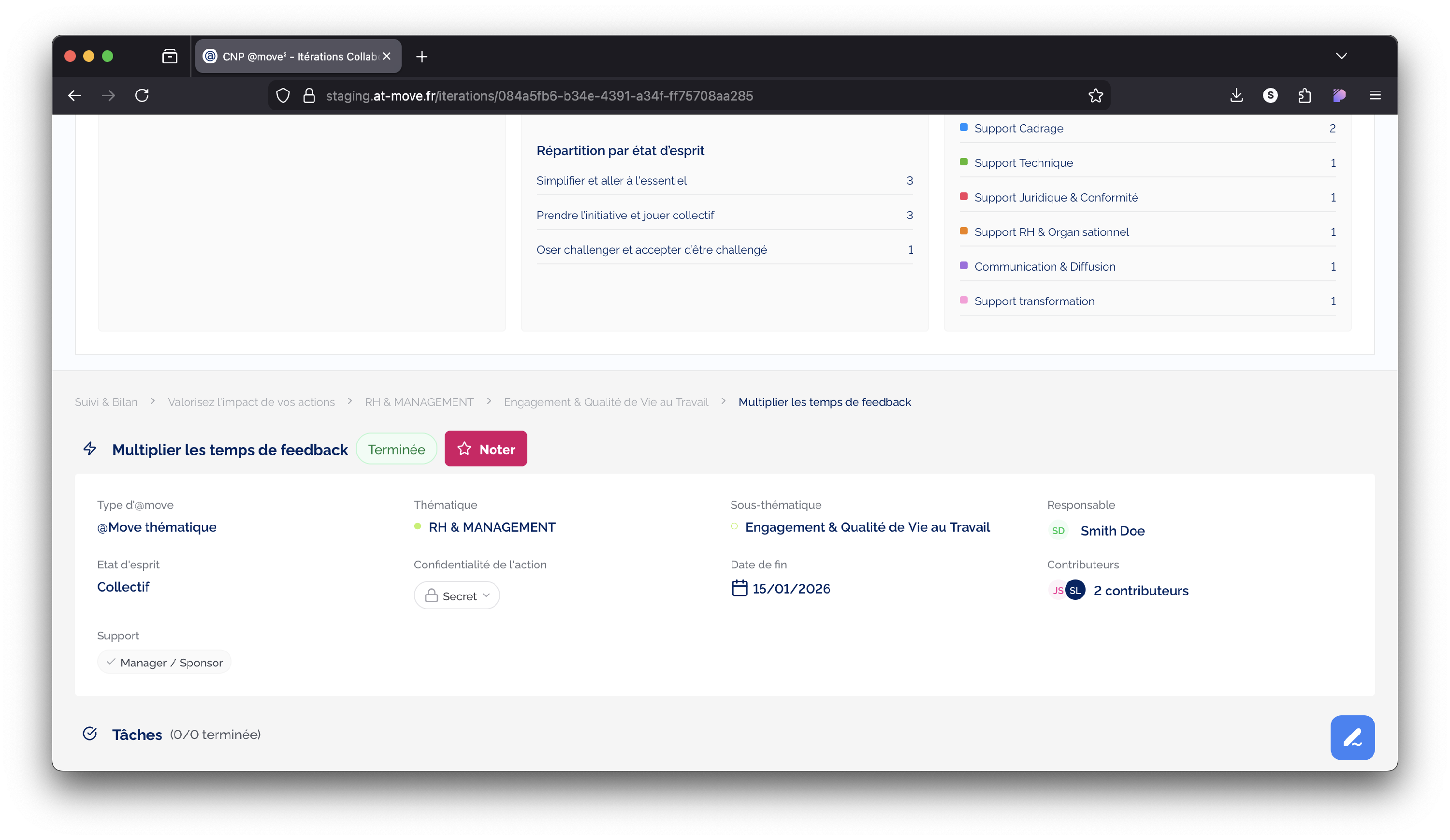Image resolution: width=1450 pixels, height=840 pixels.
Task: Expand the list-all-tabs chevron
Action: [1341, 56]
